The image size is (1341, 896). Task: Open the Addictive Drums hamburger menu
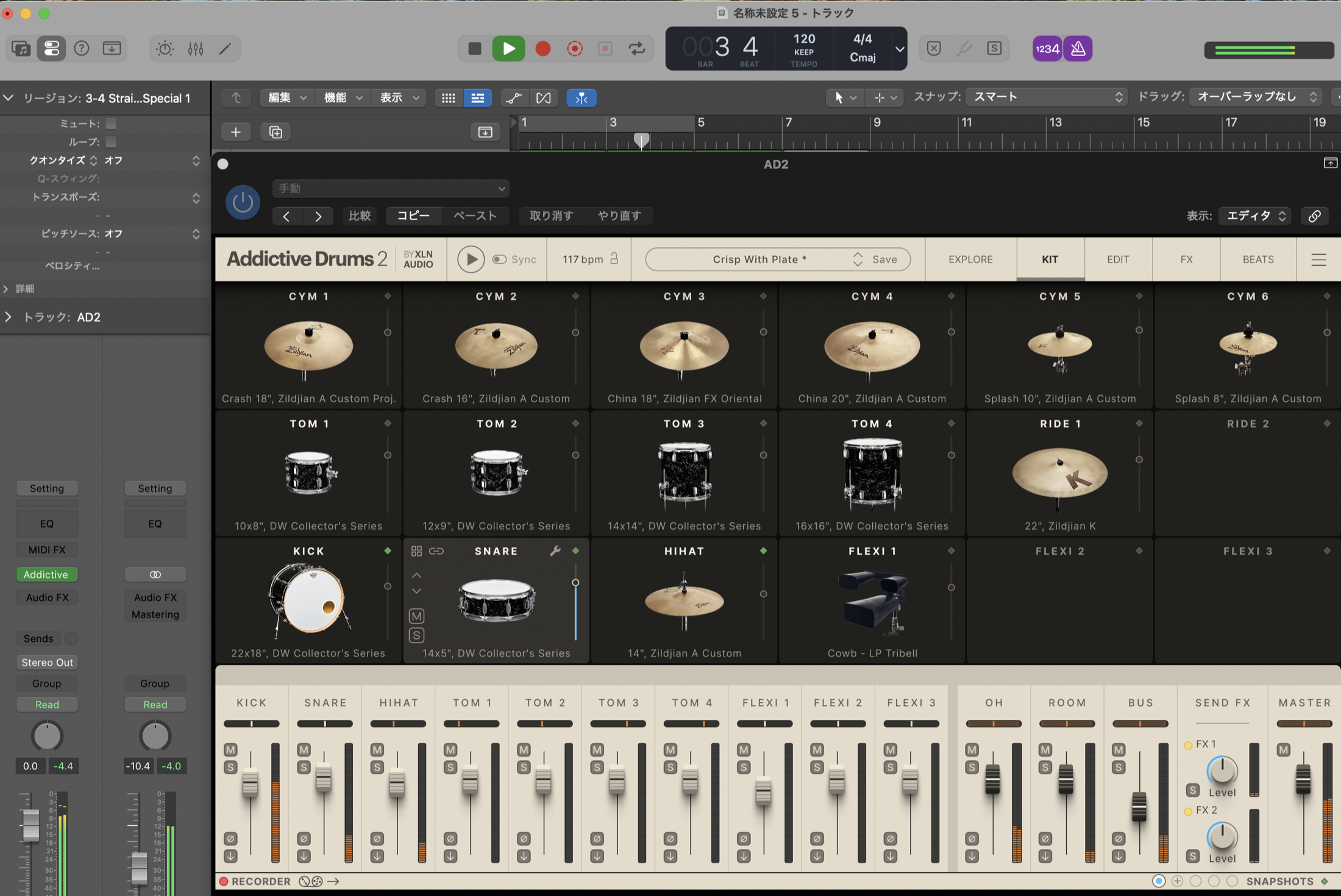[x=1319, y=259]
